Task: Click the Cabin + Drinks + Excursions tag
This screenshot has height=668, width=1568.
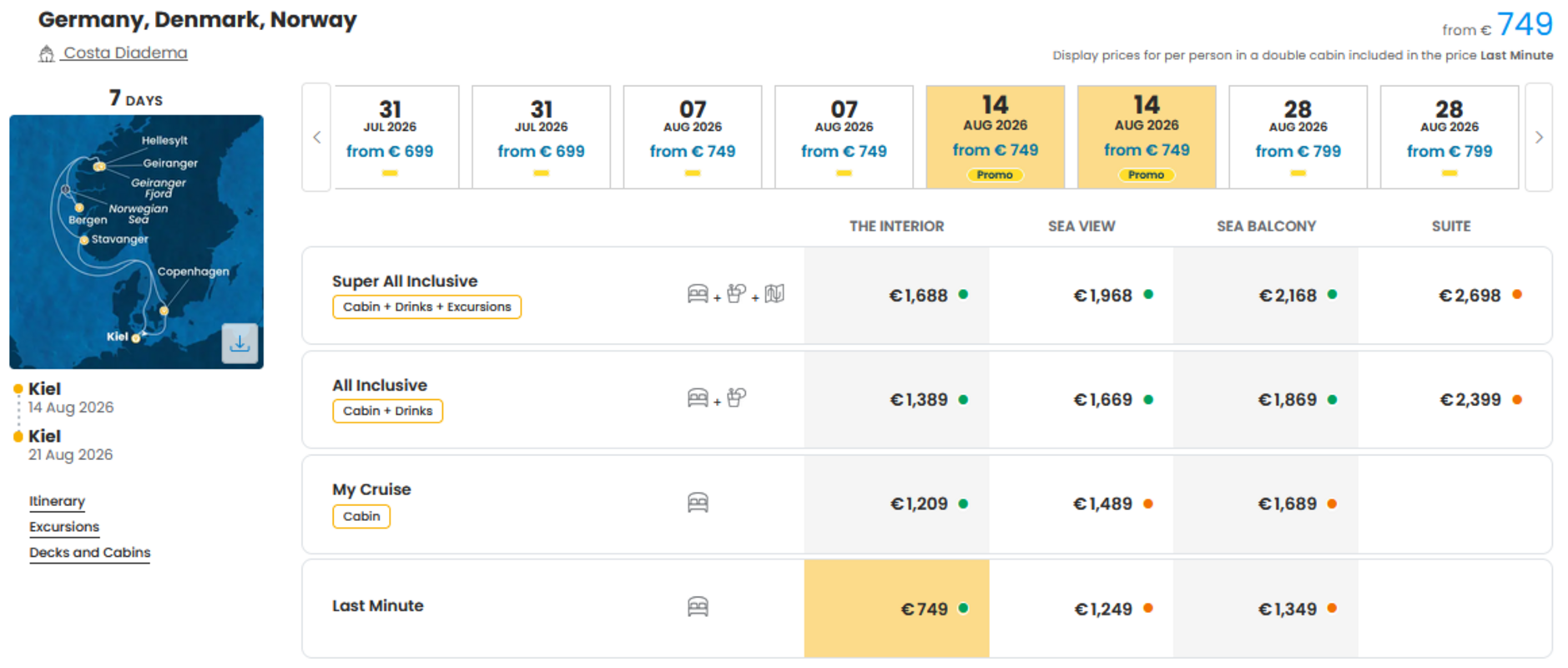Action: point(427,306)
